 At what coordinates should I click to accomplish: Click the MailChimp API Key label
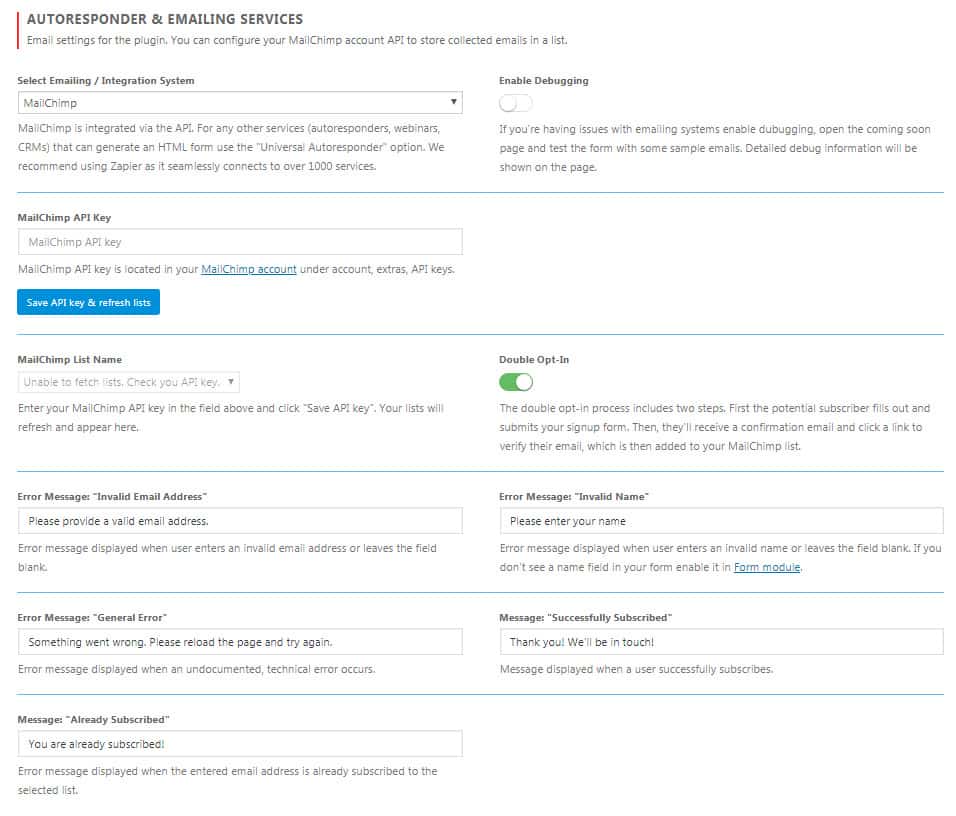point(64,218)
